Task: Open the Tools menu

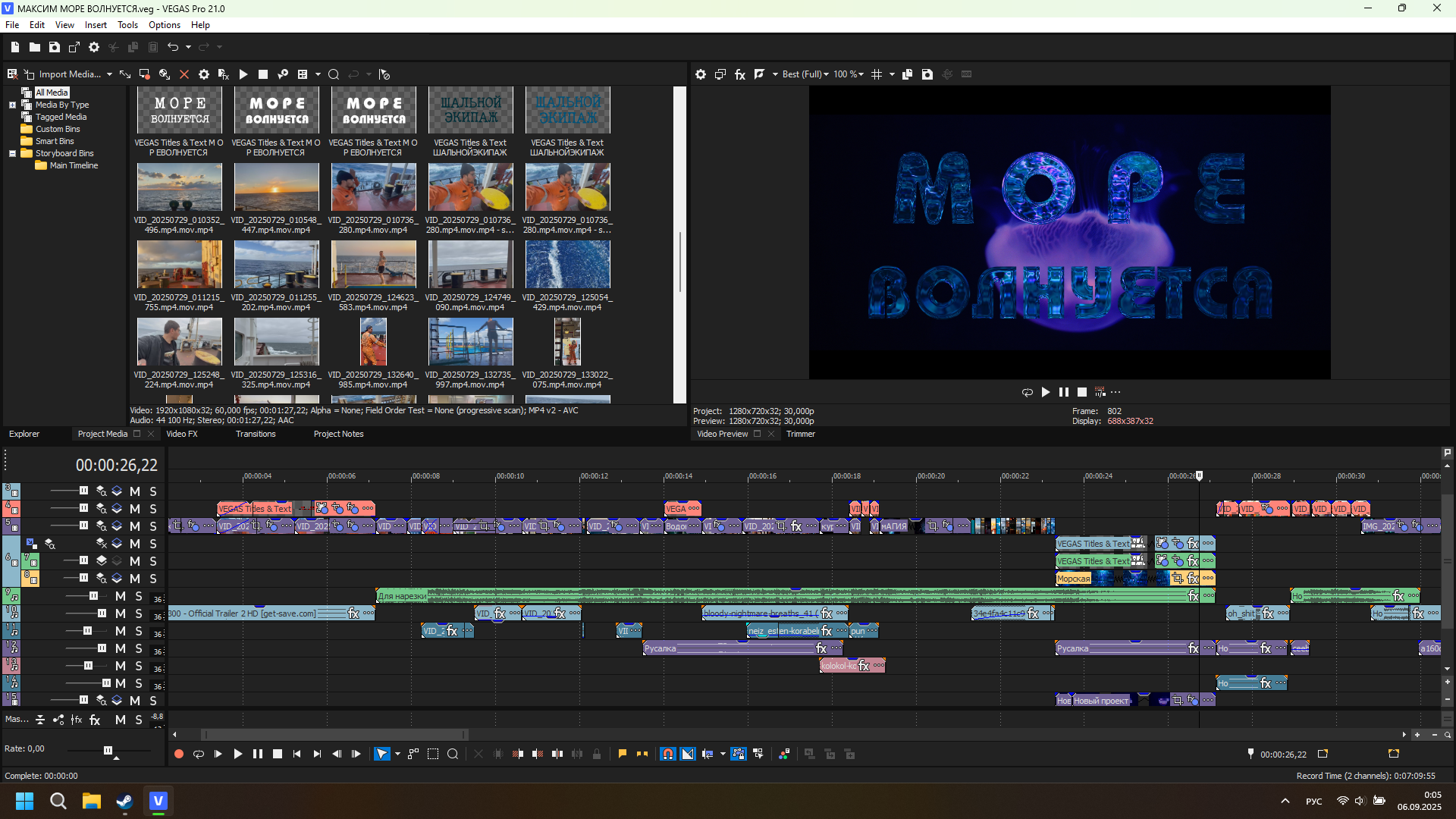Action: tap(127, 25)
